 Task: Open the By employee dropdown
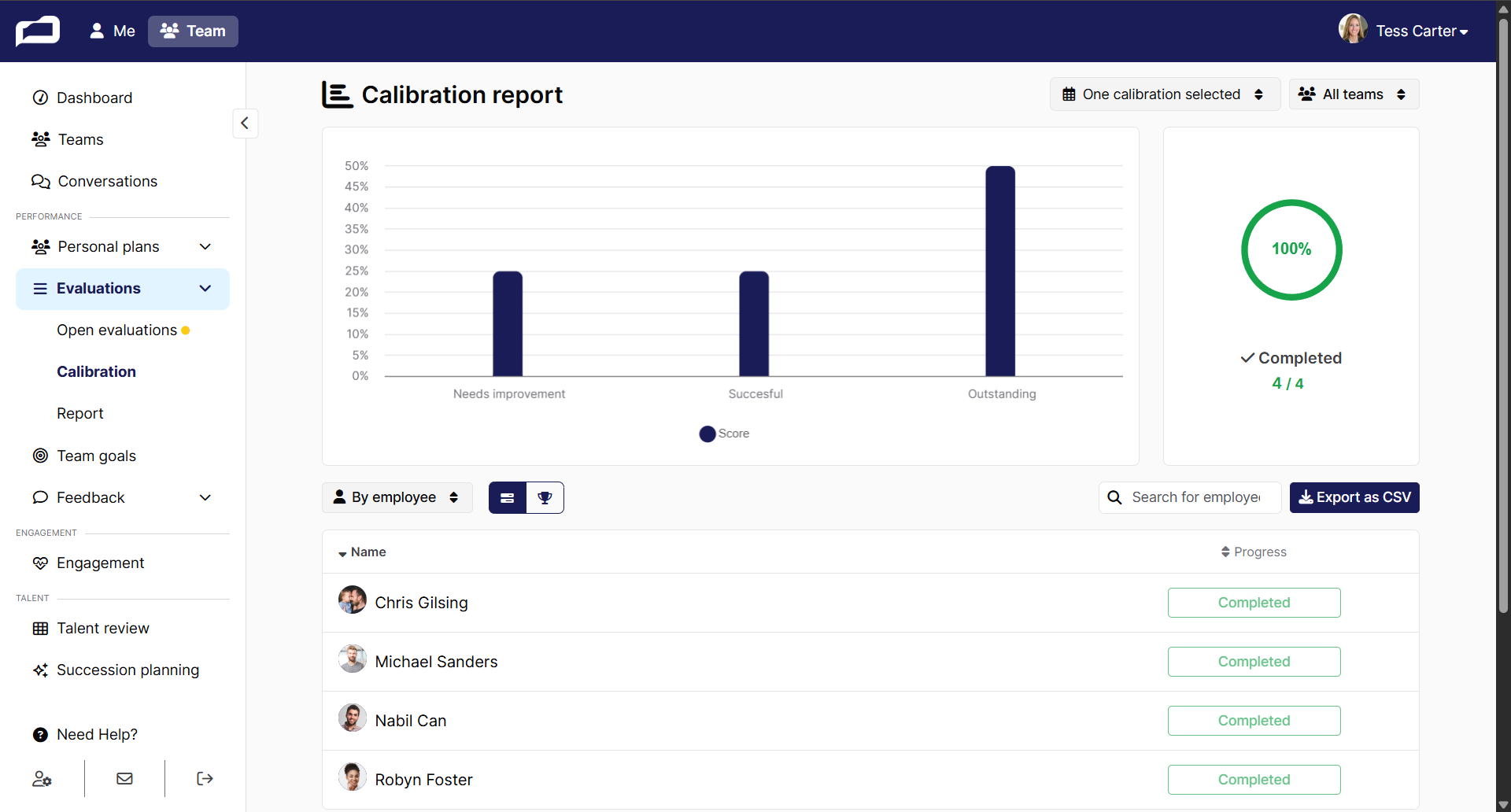pyautogui.click(x=397, y=497)
